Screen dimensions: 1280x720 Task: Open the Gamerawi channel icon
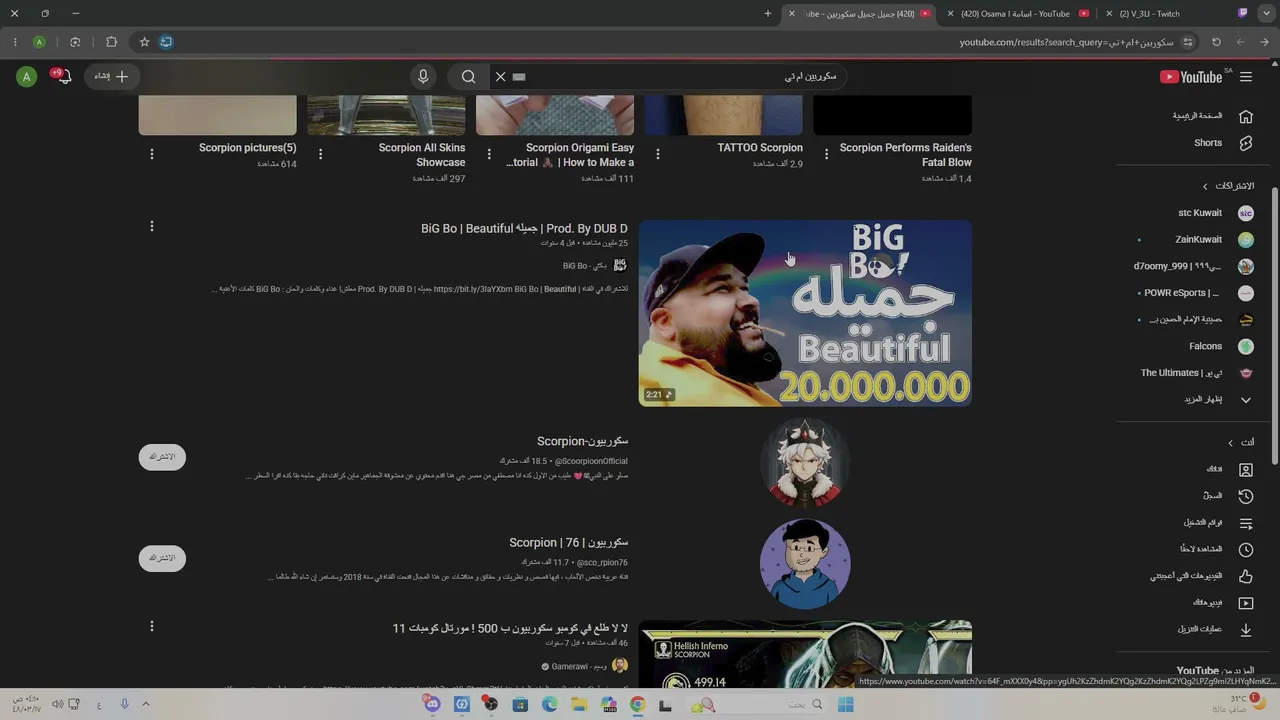point(620,666)
